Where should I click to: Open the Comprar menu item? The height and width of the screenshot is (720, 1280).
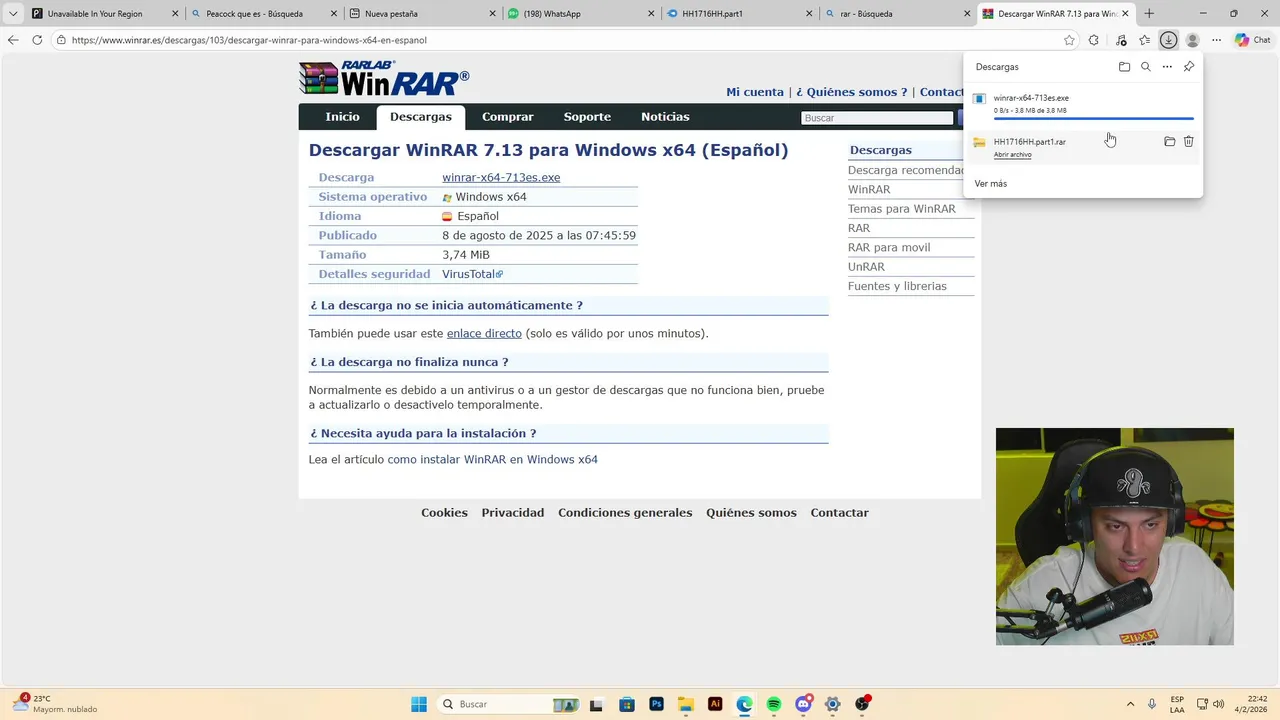(508, 117)
